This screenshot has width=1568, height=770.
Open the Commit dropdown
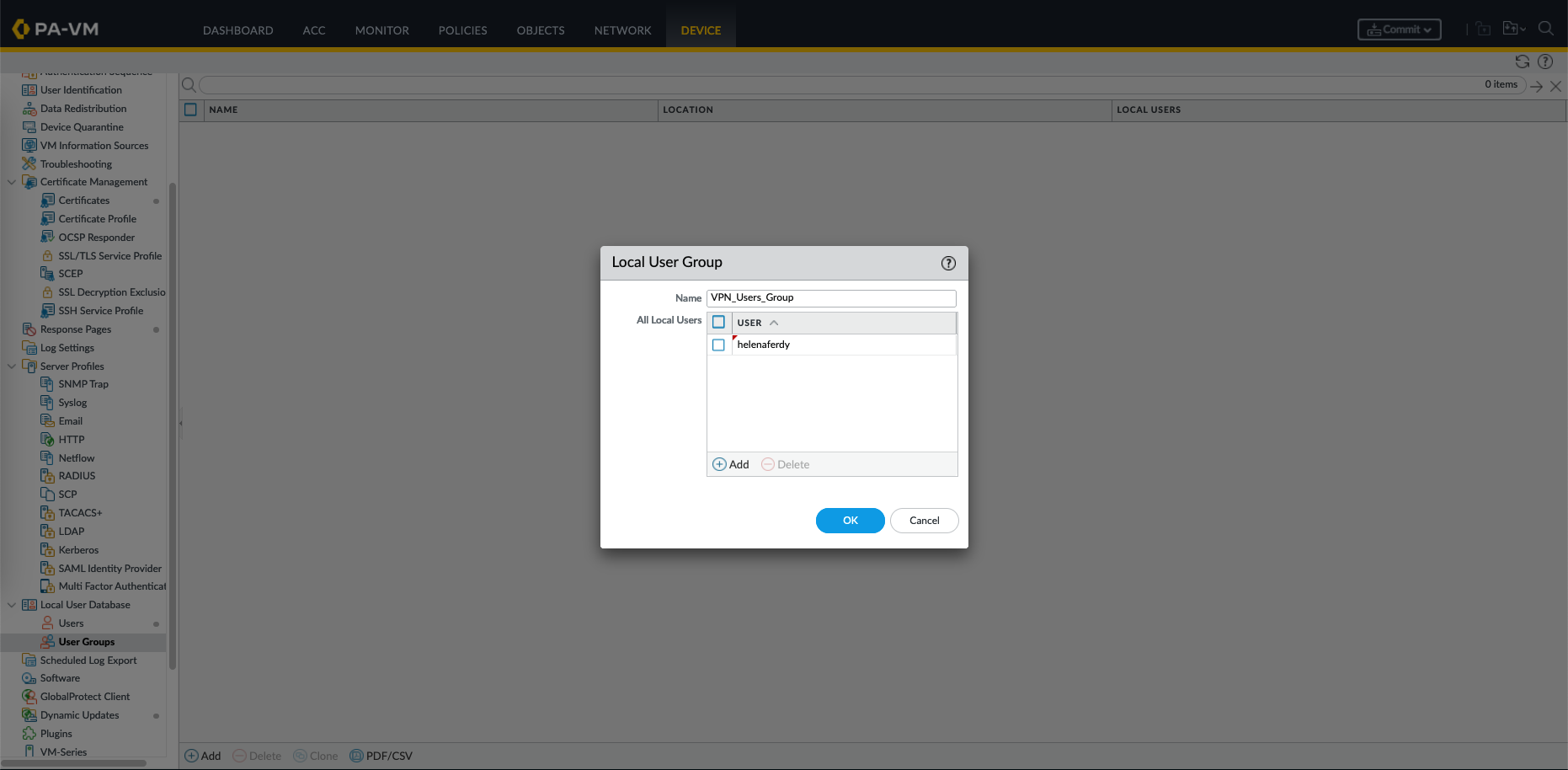pyautogui.click(x=1399, y=29)
